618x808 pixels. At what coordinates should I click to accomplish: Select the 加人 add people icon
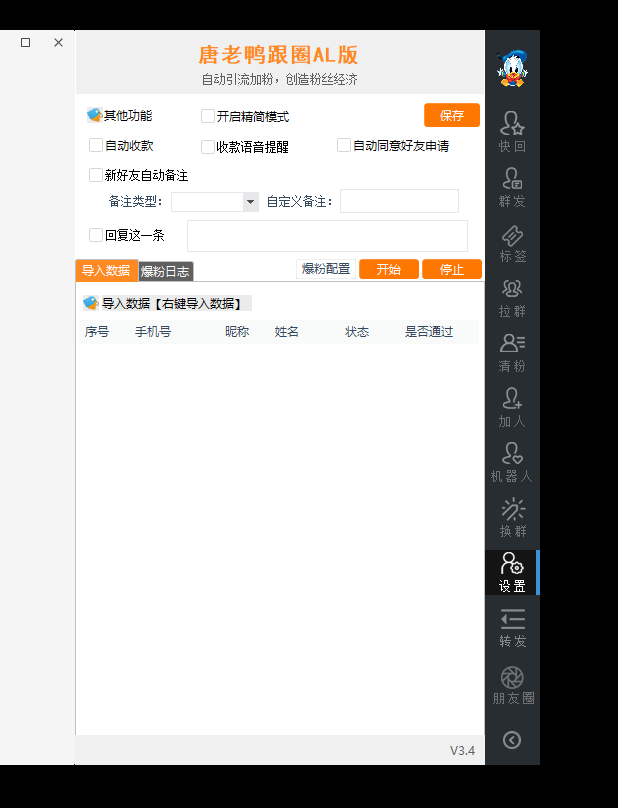(512, 407)
